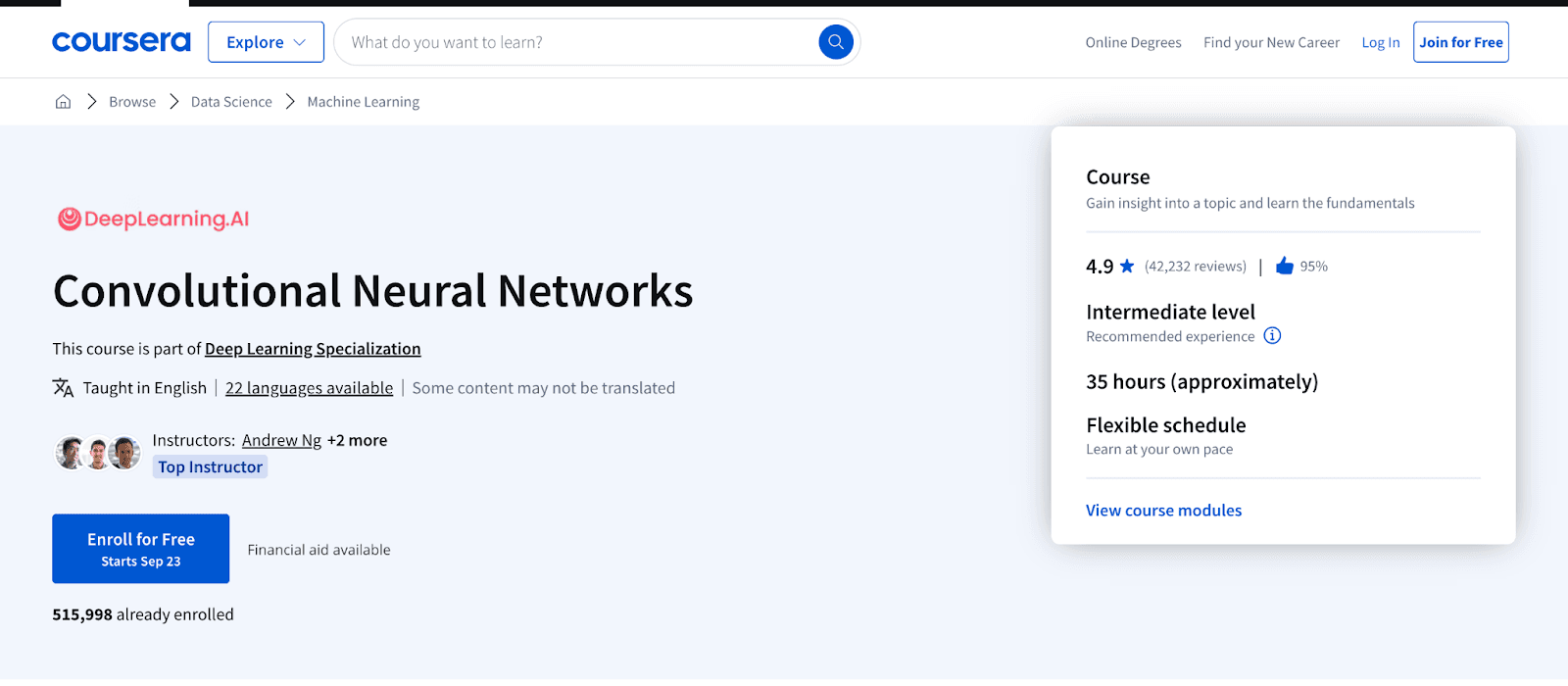Image resolution: width=1568 pixels, height=686 pixels.
Task: Click the 515,998 already enrolled text
Action: [x=143, y=614]
